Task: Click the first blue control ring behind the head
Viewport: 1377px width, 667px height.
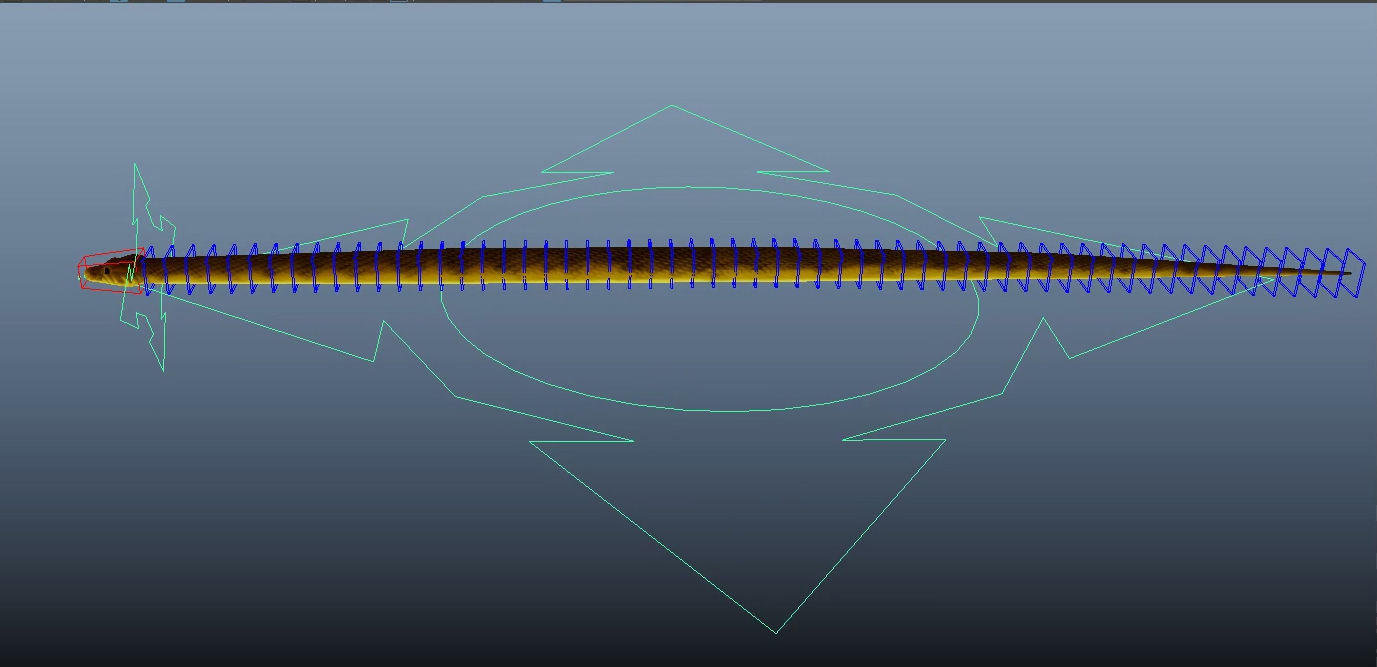Action: pos(150,270)
